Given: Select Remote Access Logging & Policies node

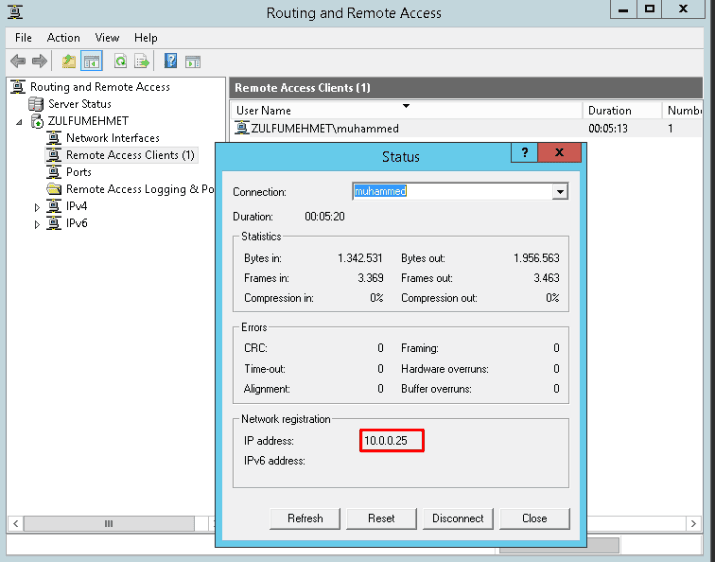Looking at the screenshot, I should (140, 189).
